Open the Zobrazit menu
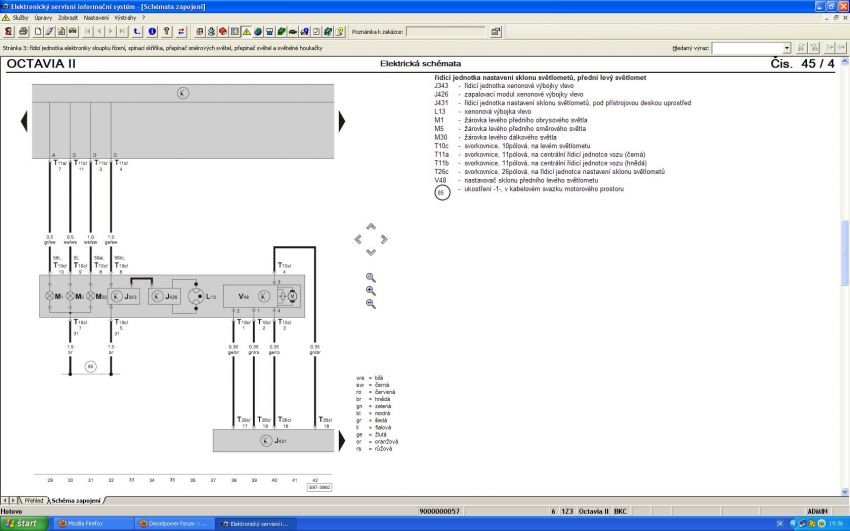The width and height of the screenshot is (850, 531). [68, 18]
